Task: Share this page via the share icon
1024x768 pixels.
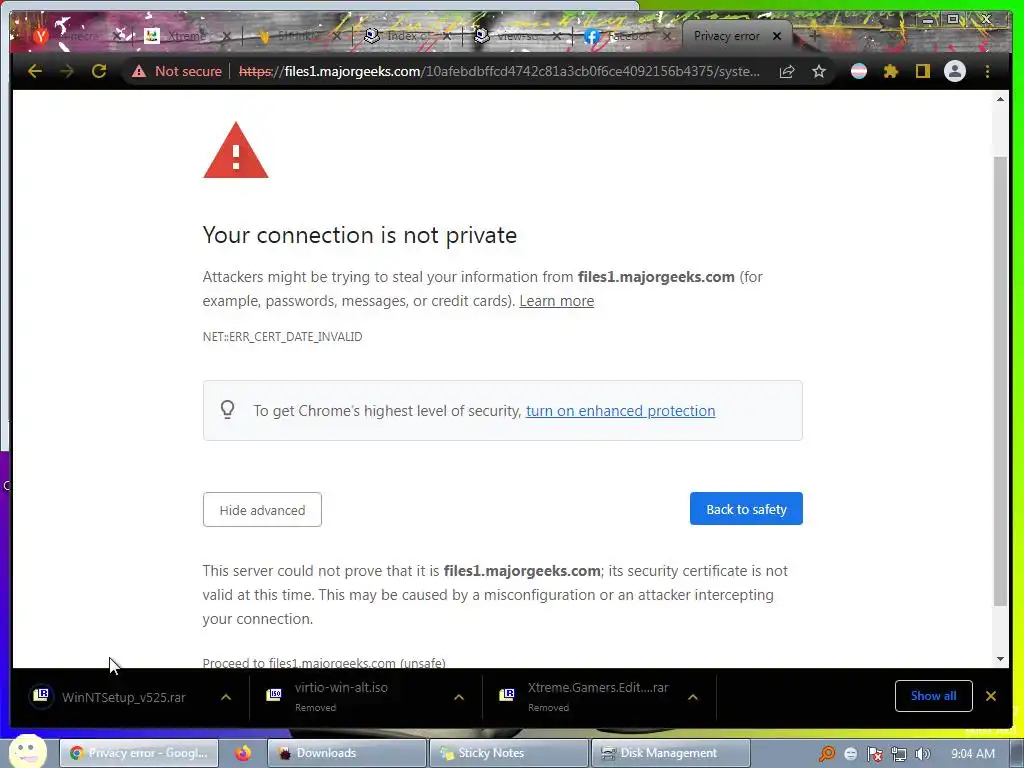Action: tap(787, 71)
